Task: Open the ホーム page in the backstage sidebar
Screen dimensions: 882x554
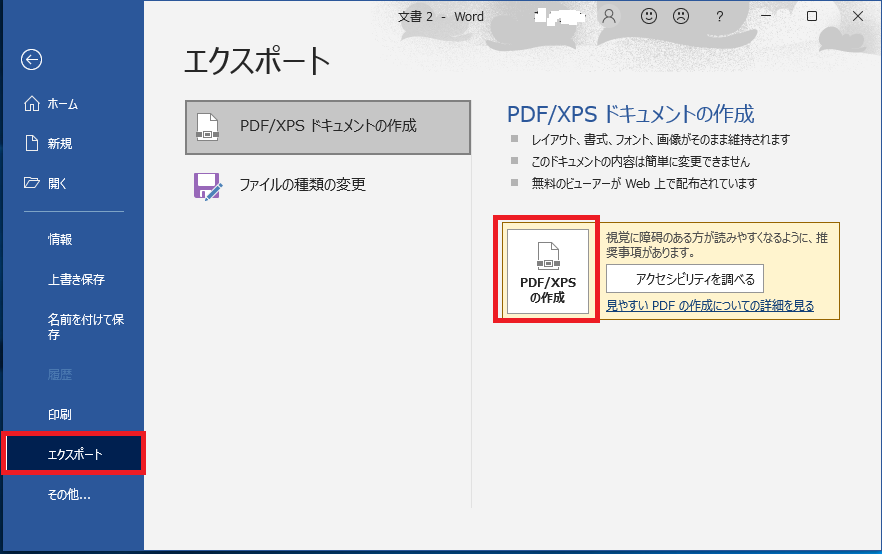Action: coord(73,104)
